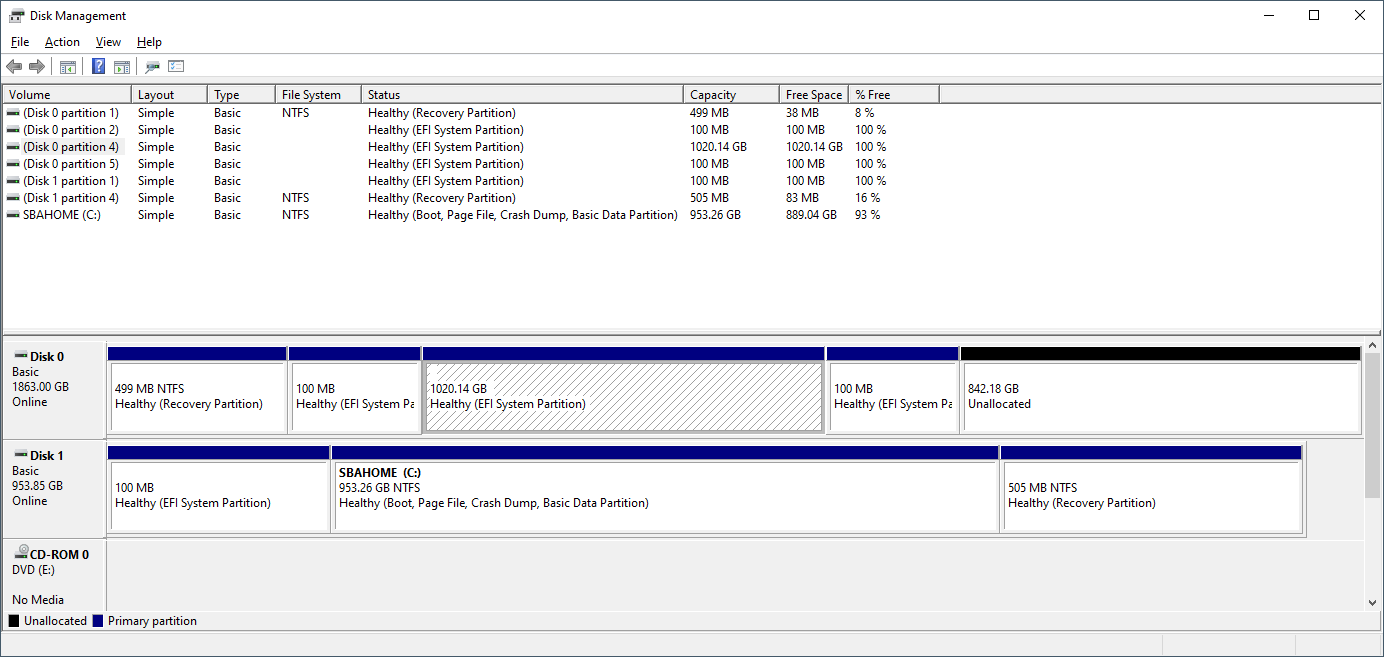Select the 499 MB NTFS Recovery partition on Disk 0
Image resolution: width=1384 pixels, height=657 pixels.
pos(197,390)
